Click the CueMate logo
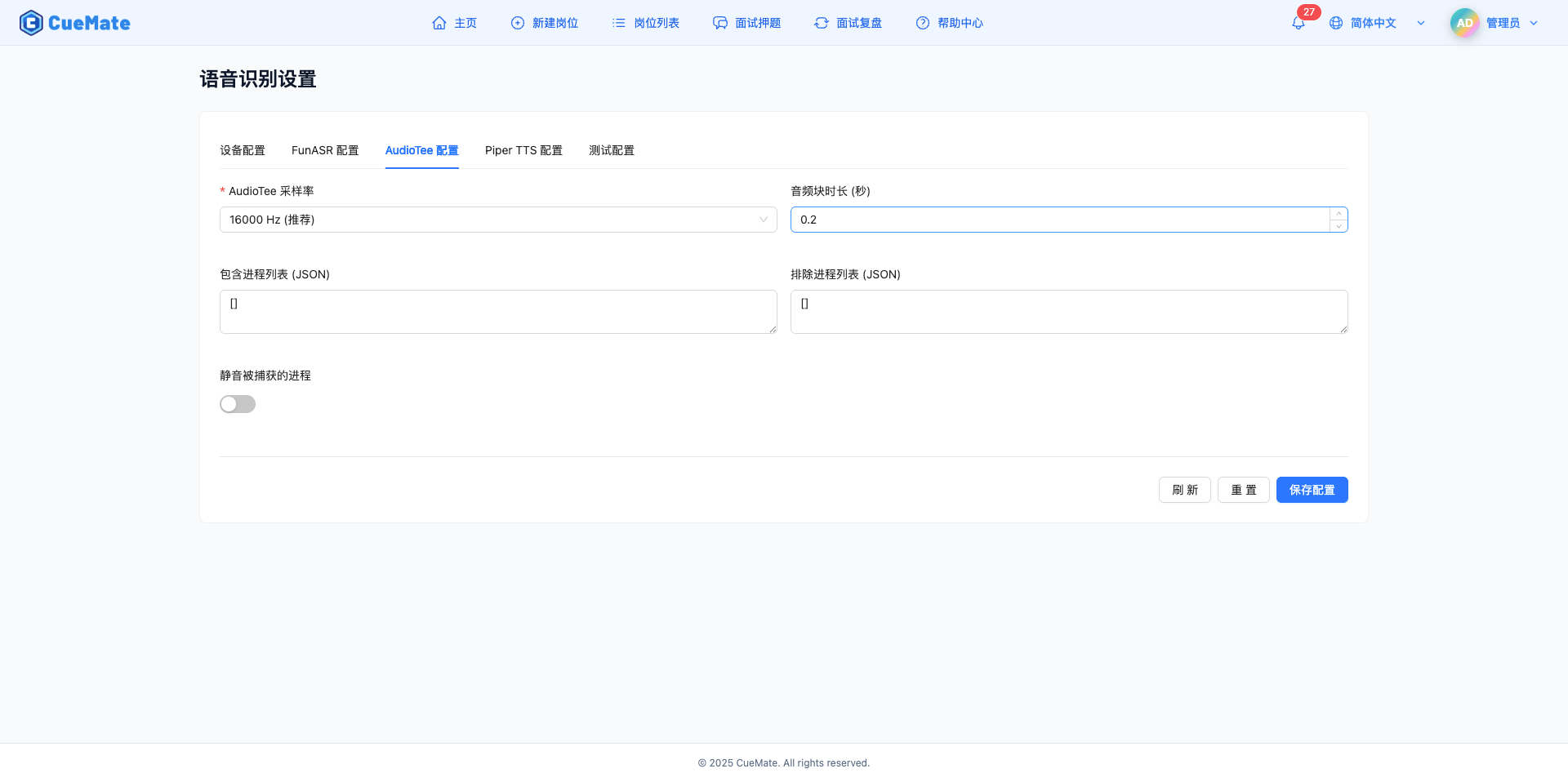1568x782 pixels. tap(74, 22)
